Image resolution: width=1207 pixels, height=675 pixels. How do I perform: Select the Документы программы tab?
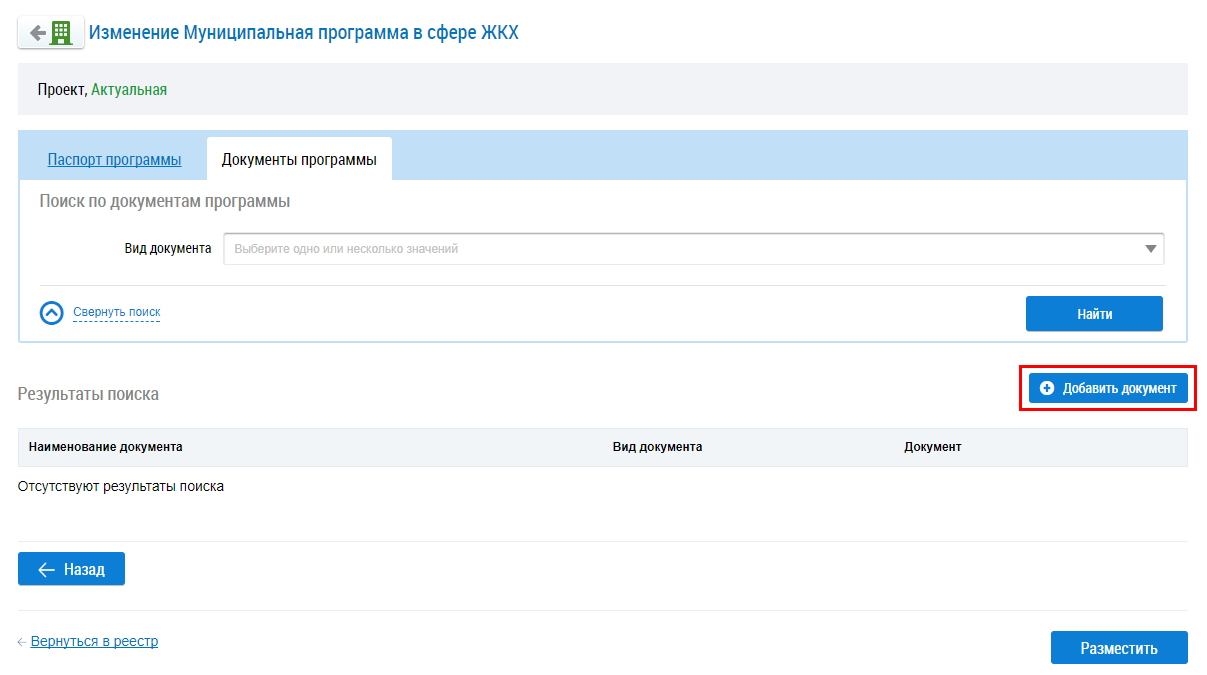coord(299,160)
